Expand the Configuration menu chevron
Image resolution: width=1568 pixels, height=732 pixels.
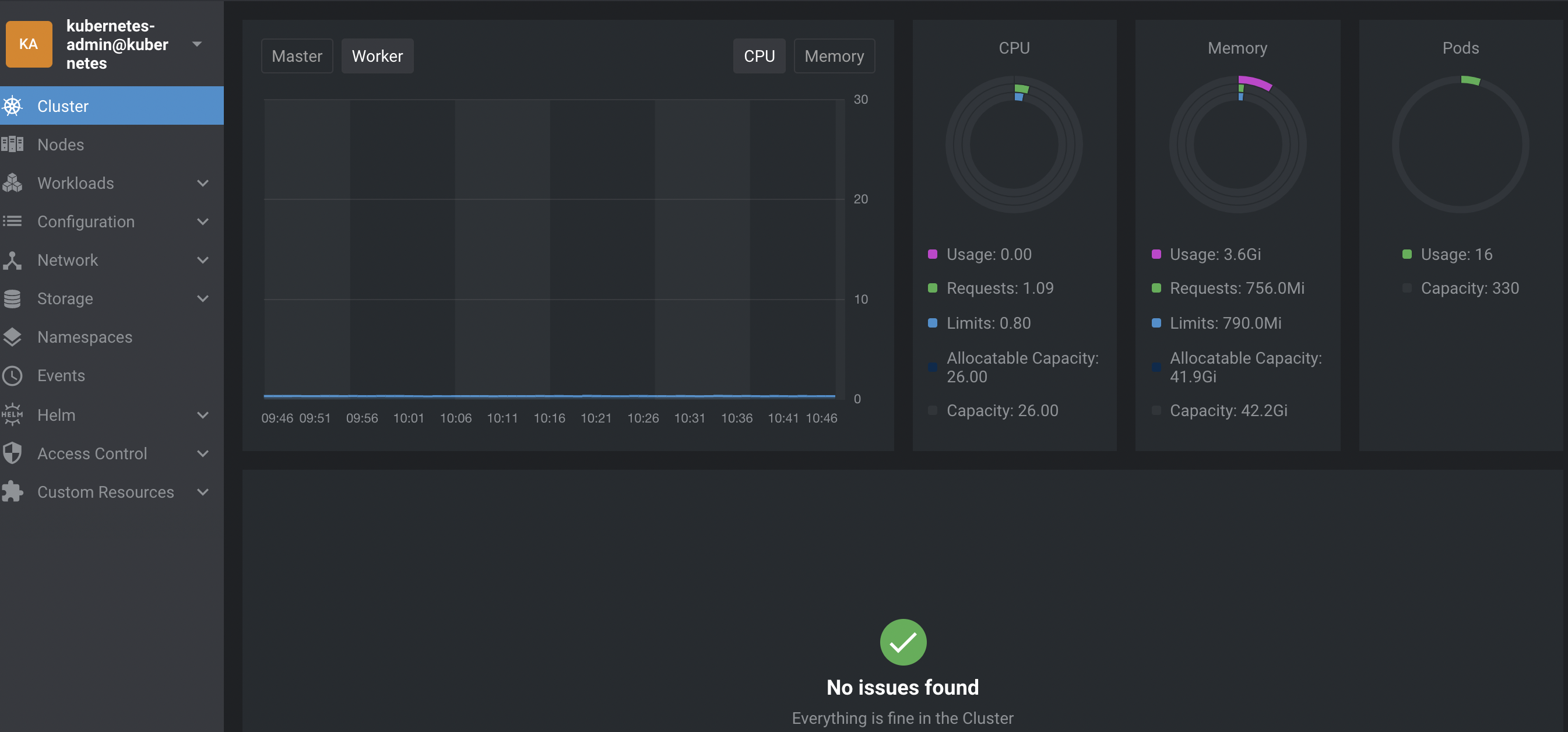click(x=203, y=221)
